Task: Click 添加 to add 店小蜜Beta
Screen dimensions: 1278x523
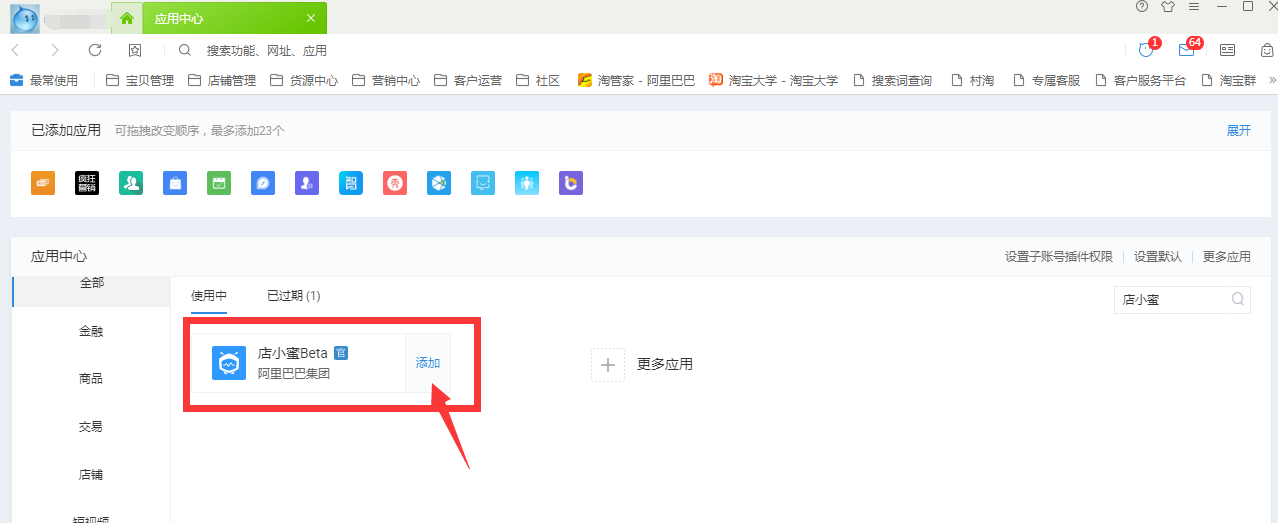Action: [428, 363]
